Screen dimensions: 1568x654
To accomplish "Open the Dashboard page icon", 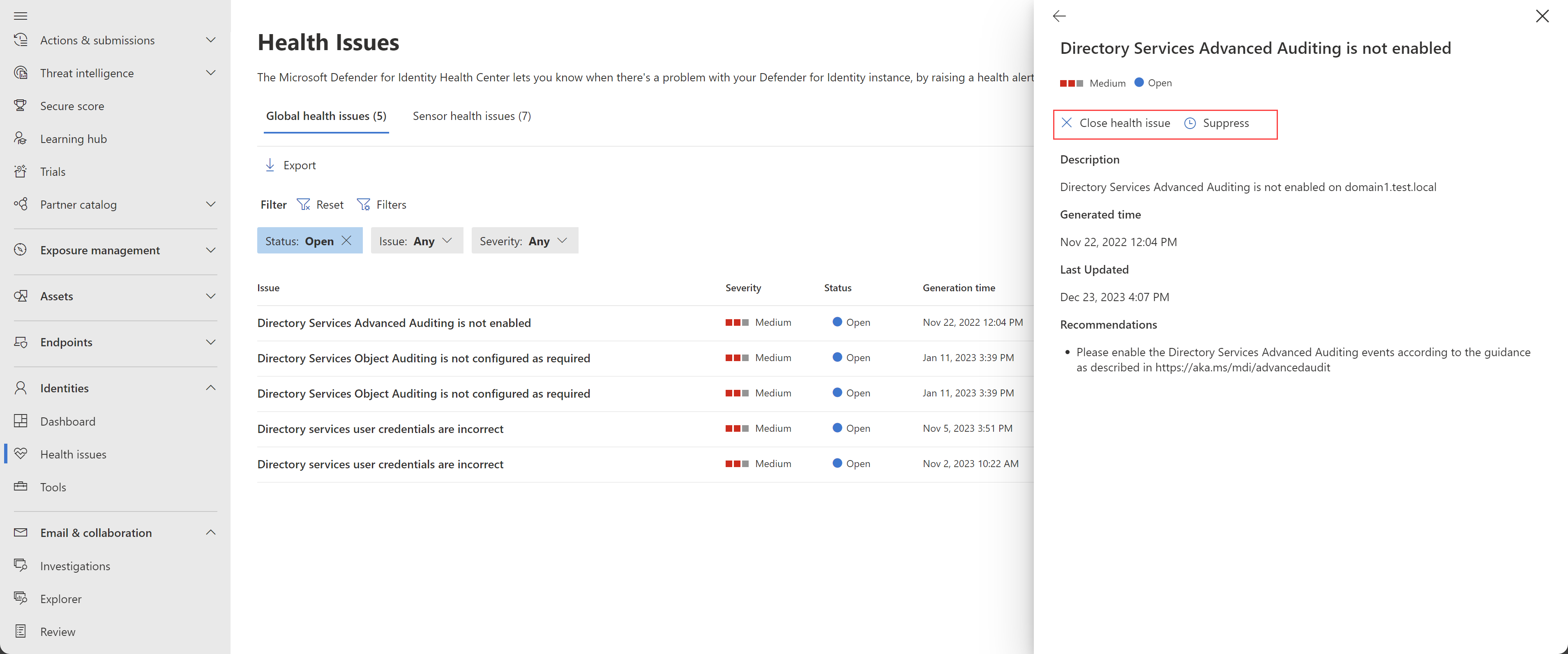I will tap(21, 421).
